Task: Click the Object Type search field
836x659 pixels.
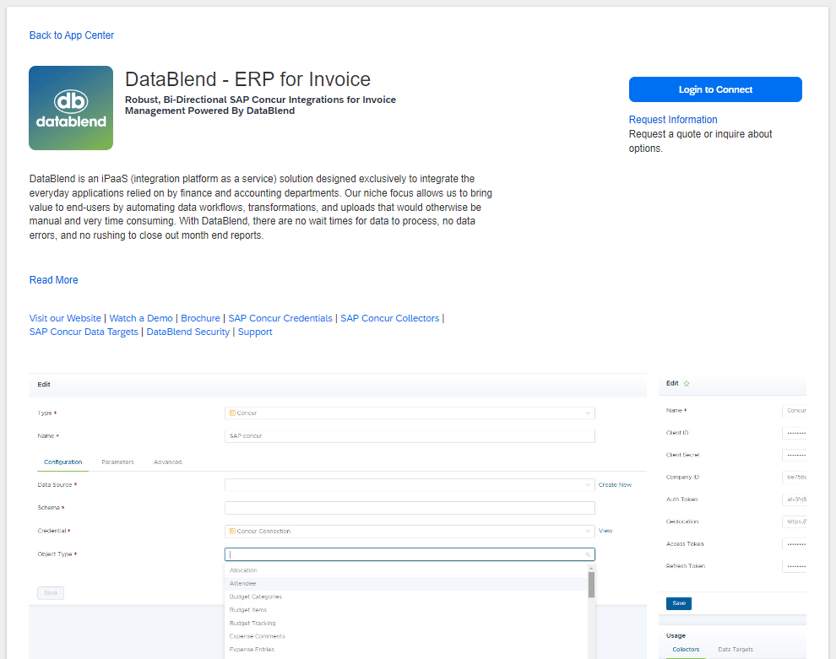Action: [x=409, y=554]
